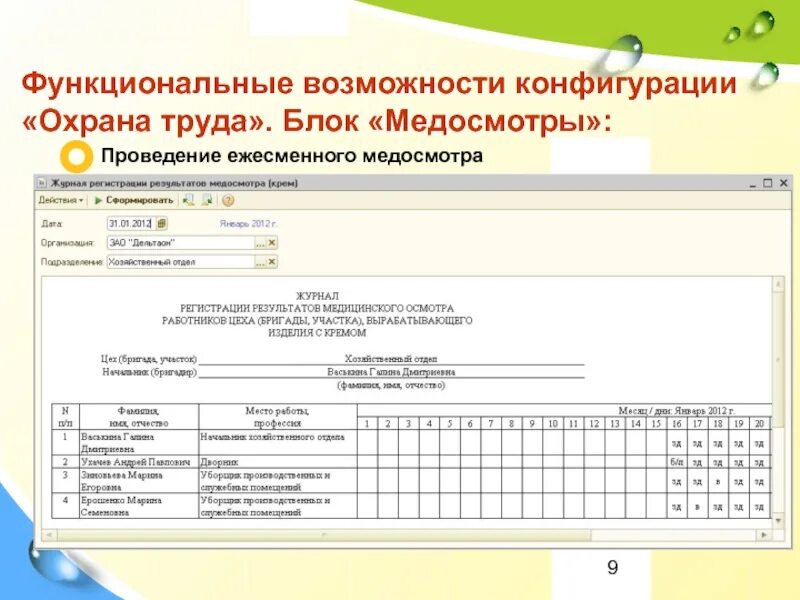Maximize the Журнал регистрации window
Screen dimensions: 800x600
click(768, 183)
